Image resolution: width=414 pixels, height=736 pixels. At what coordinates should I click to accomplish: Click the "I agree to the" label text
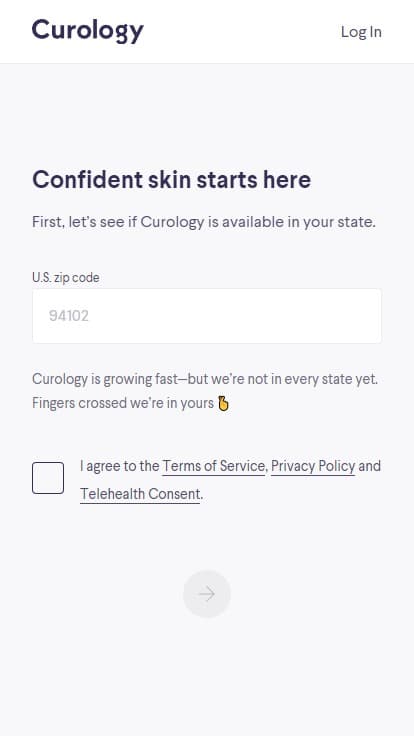click(120, 466)
